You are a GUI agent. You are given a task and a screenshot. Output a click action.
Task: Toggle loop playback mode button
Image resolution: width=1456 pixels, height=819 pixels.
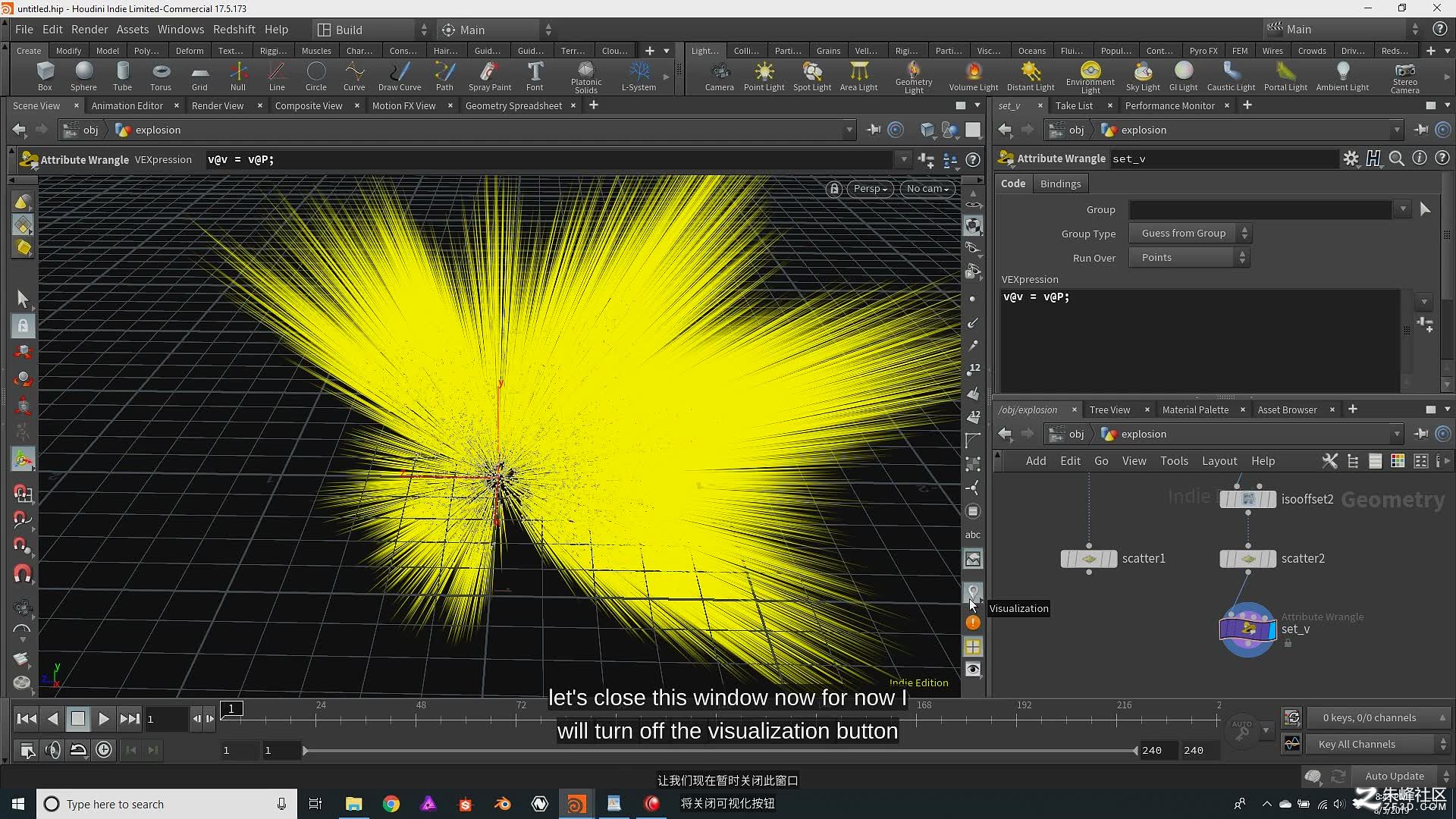pos(78,750)
